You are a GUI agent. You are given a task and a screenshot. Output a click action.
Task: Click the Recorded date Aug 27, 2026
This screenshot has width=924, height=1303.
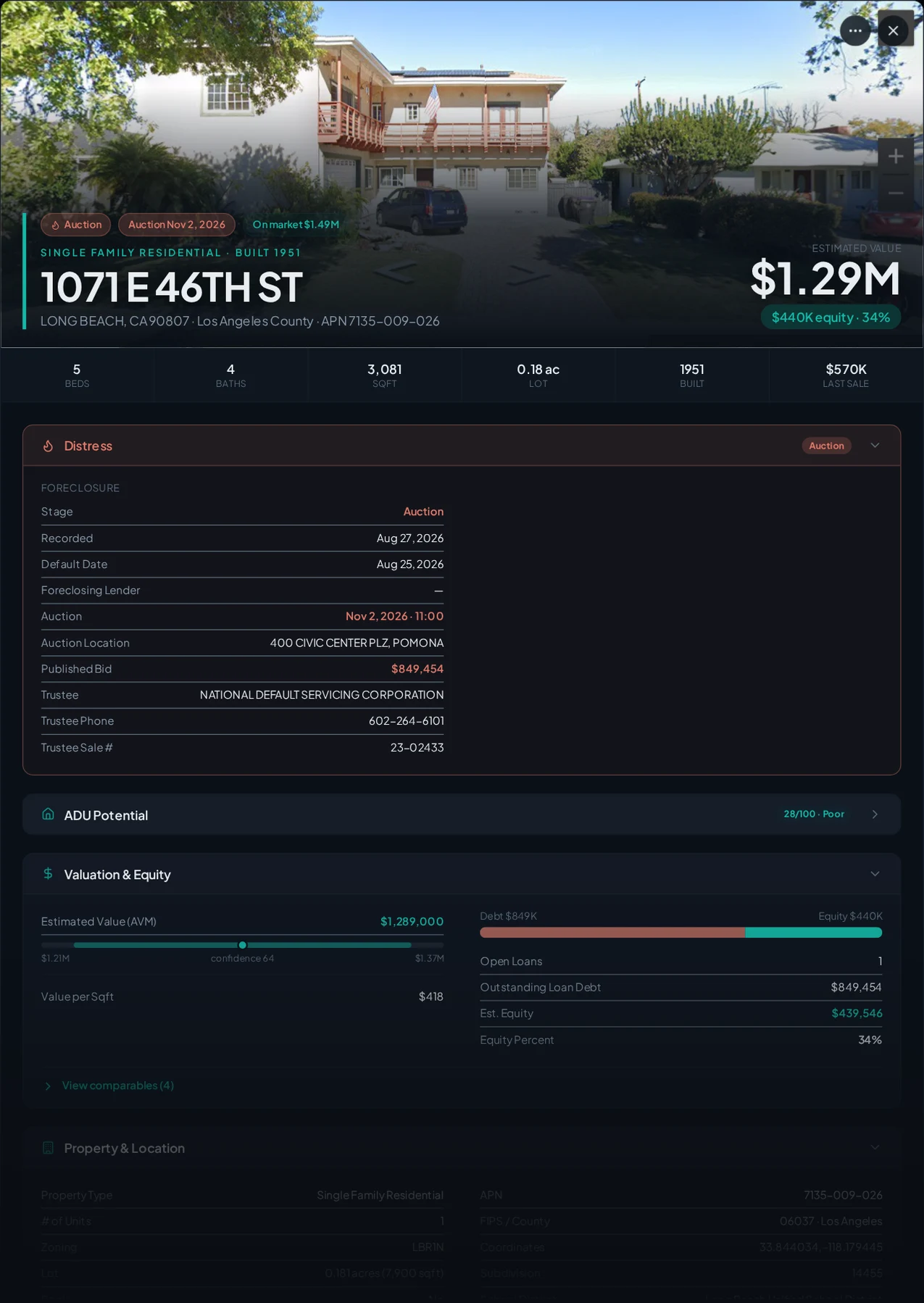pyautogui.click(x=409, y=538)
